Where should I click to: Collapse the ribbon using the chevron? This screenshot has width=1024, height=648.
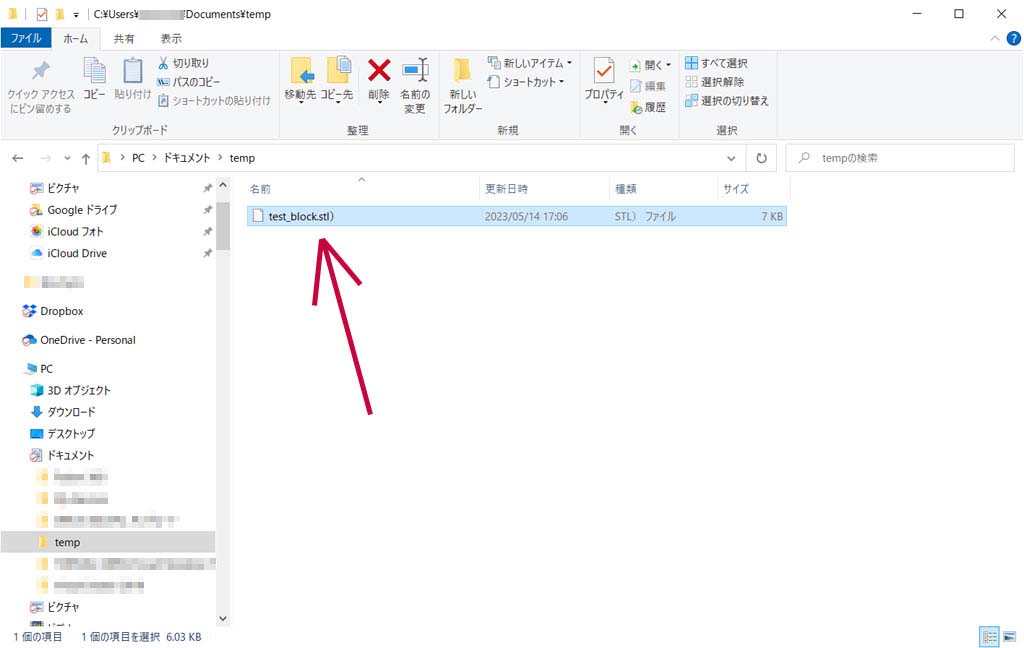tap(994, 38)
